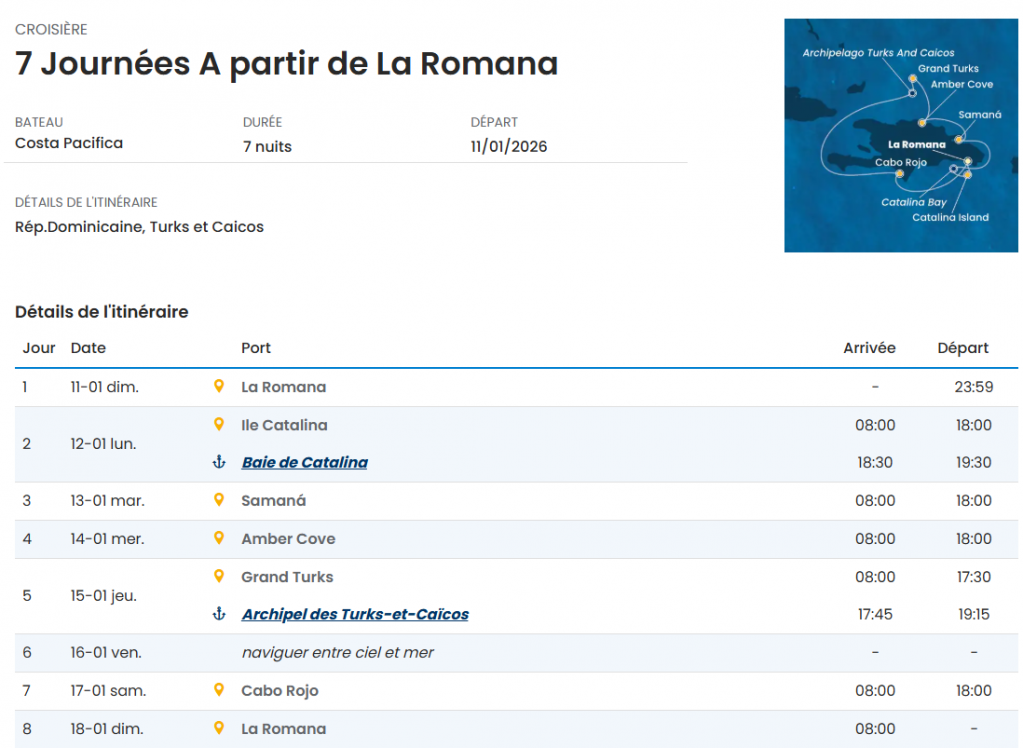
Task: Click the Date column header
Action: click(88, 348)
